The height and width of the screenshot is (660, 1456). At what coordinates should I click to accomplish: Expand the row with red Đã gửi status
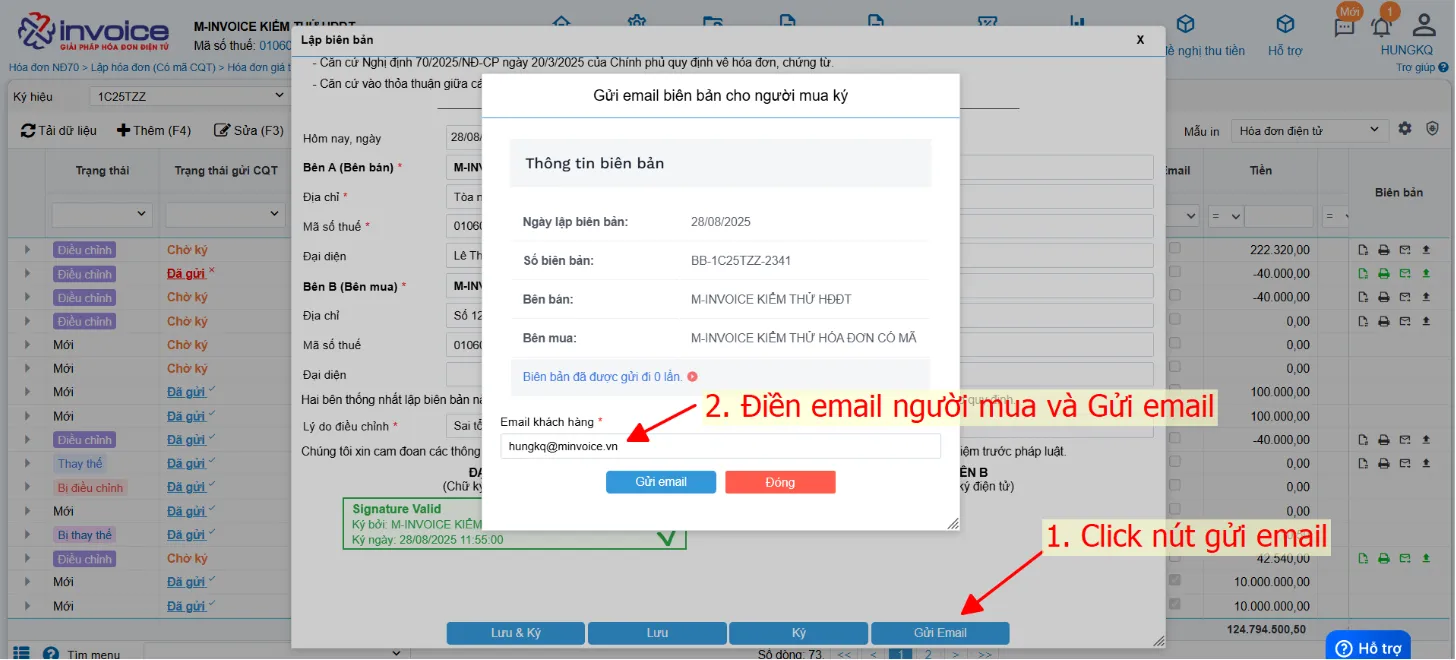click(27, 274)
